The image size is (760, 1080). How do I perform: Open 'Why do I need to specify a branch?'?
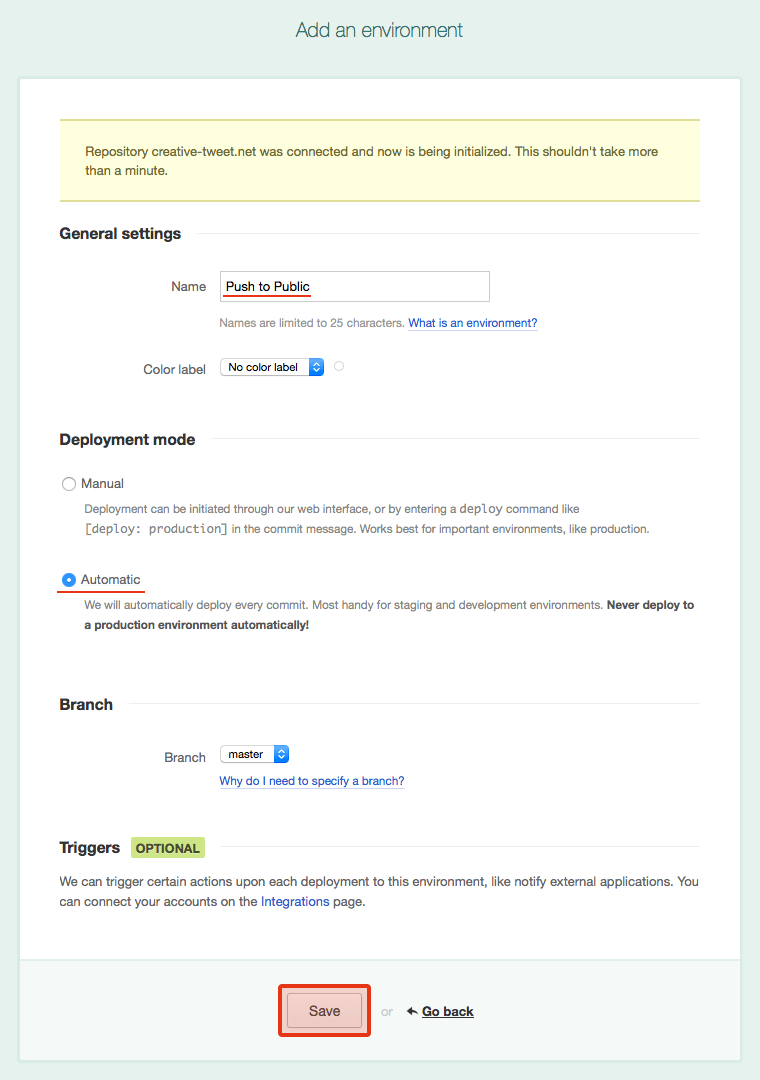[x=312, y=781]
